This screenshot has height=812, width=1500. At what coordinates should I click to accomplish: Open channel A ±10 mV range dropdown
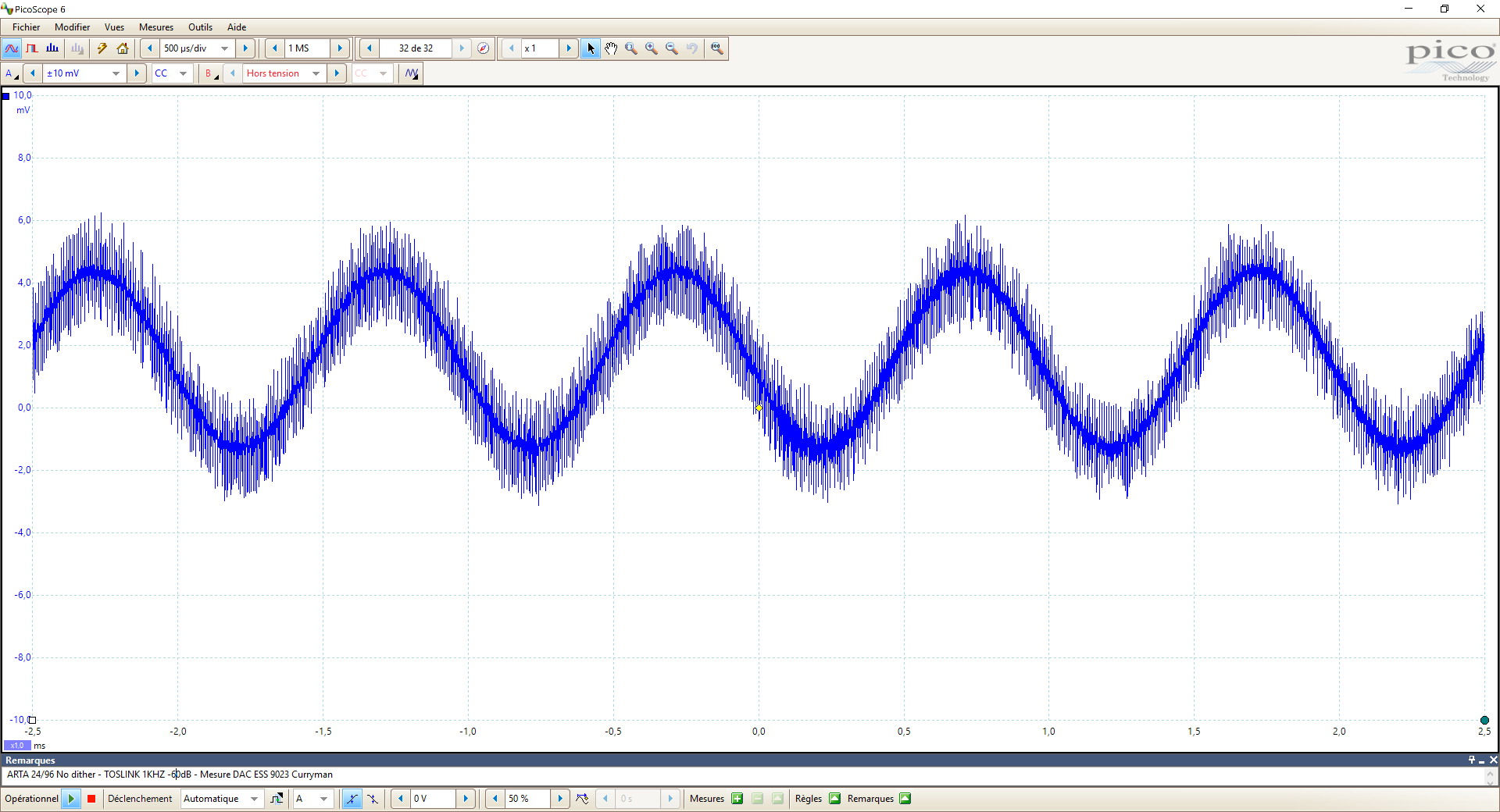click(116, 73)
